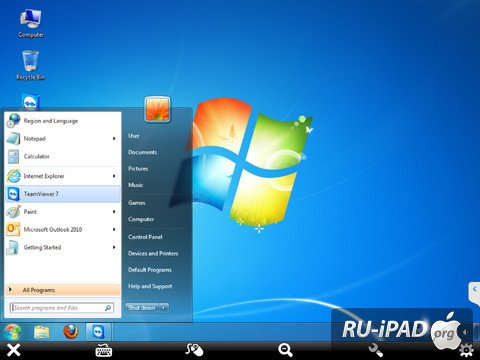Toggle the mouse interaction mode icon

(195, 350)
